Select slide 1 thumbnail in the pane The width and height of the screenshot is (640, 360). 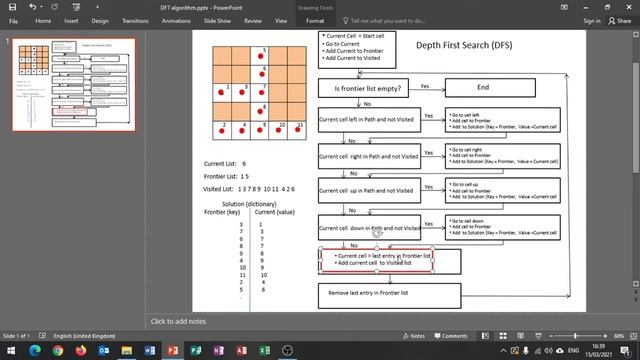click(74, 84)
